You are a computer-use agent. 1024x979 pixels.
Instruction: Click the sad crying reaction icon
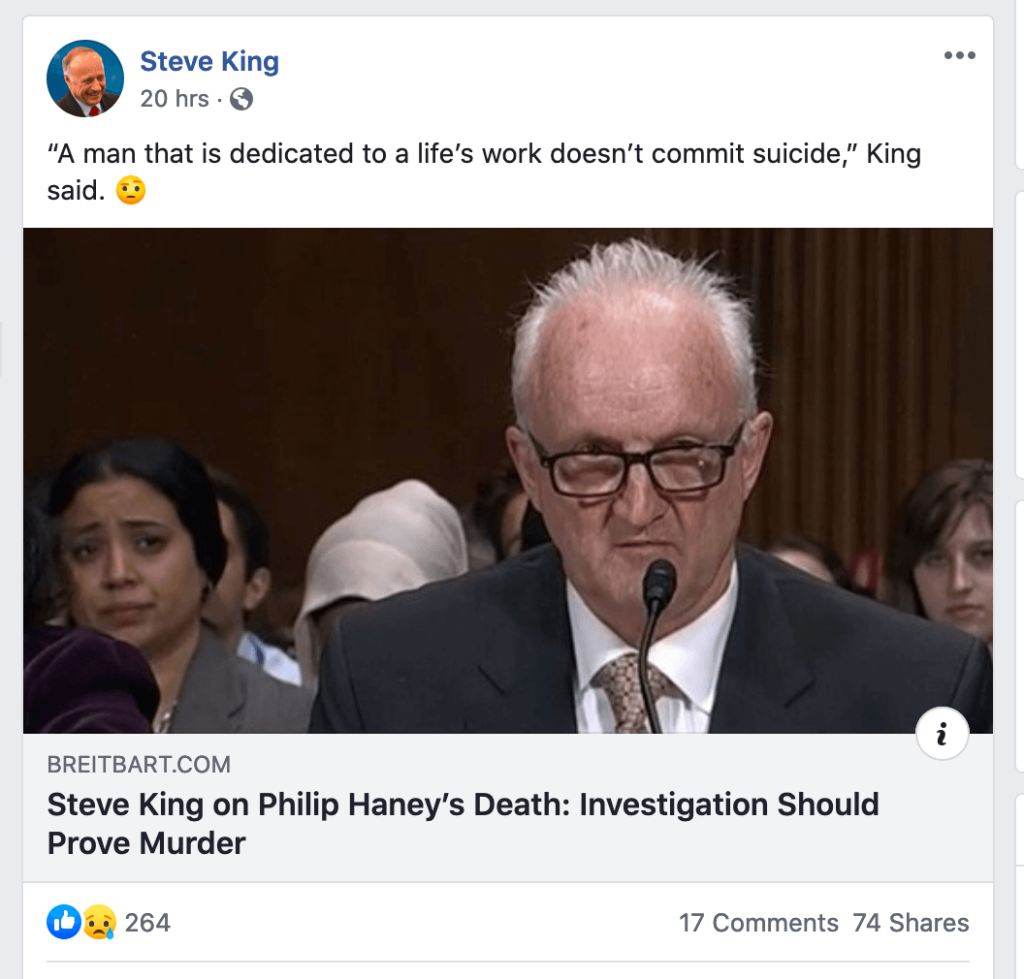pos(99,922)
